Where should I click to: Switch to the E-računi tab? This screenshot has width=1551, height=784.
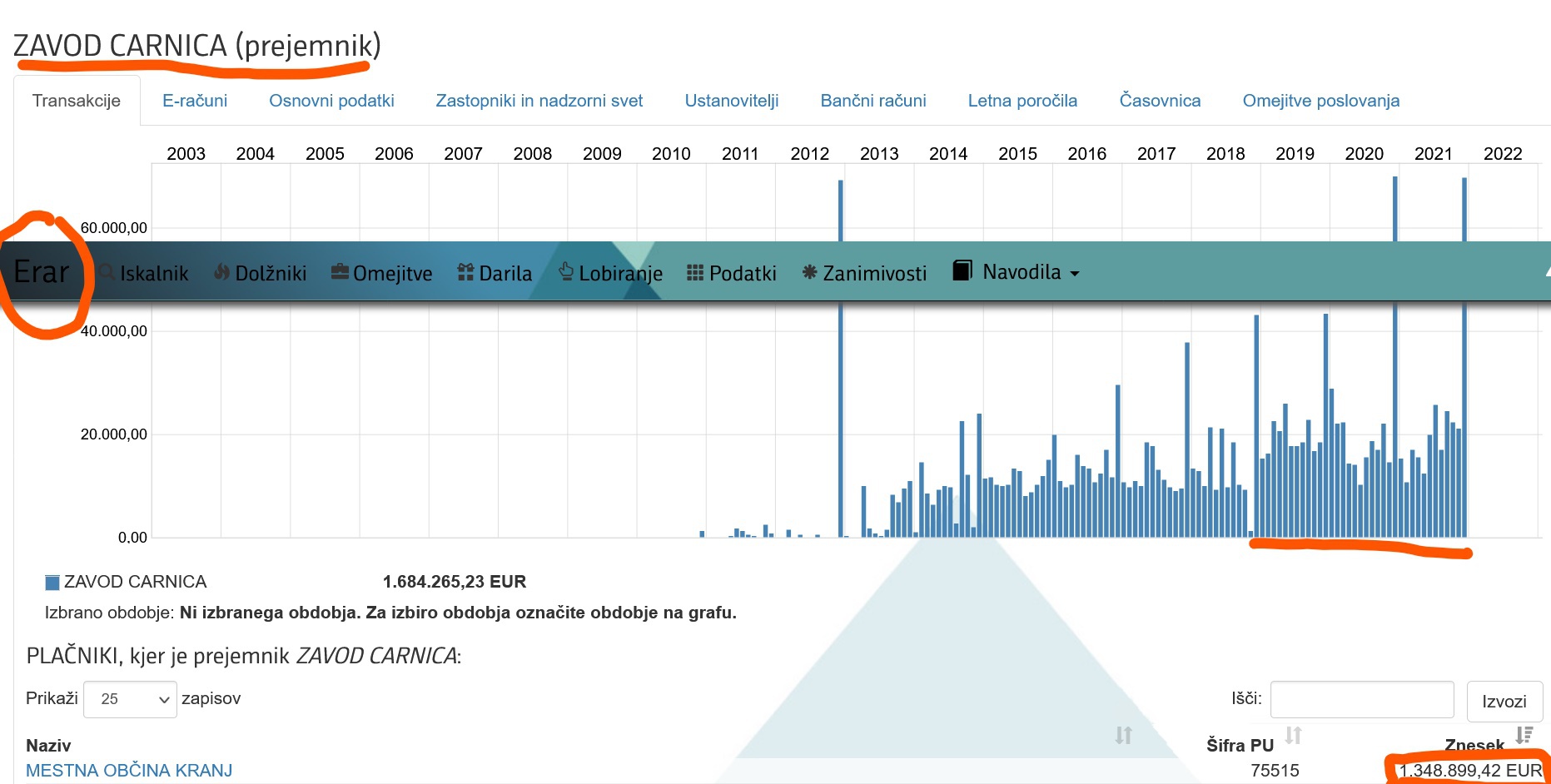pos(195,101)
